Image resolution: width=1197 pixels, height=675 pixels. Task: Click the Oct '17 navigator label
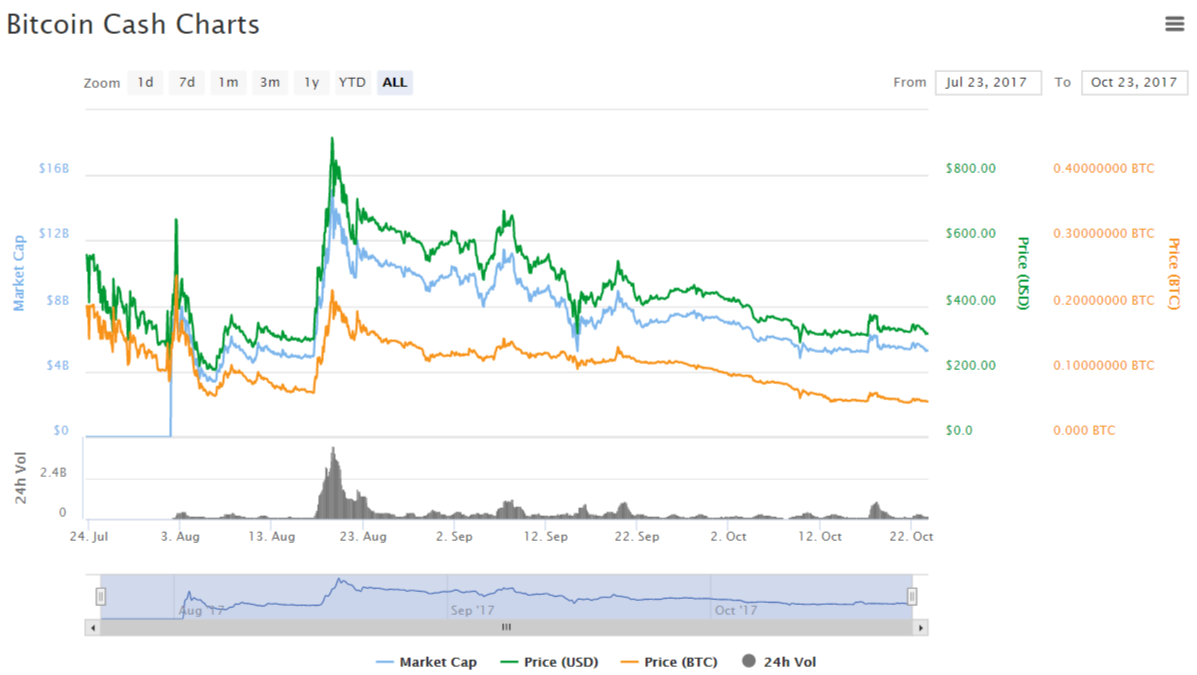(x=736, y=610)
